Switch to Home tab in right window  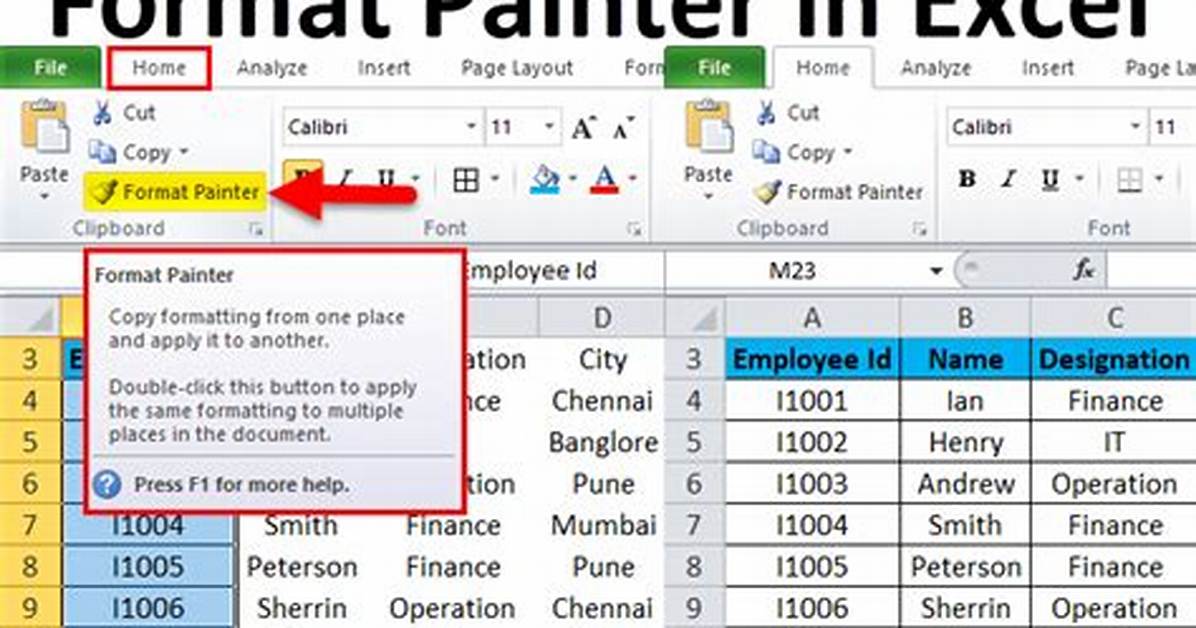tap(822, 68)
